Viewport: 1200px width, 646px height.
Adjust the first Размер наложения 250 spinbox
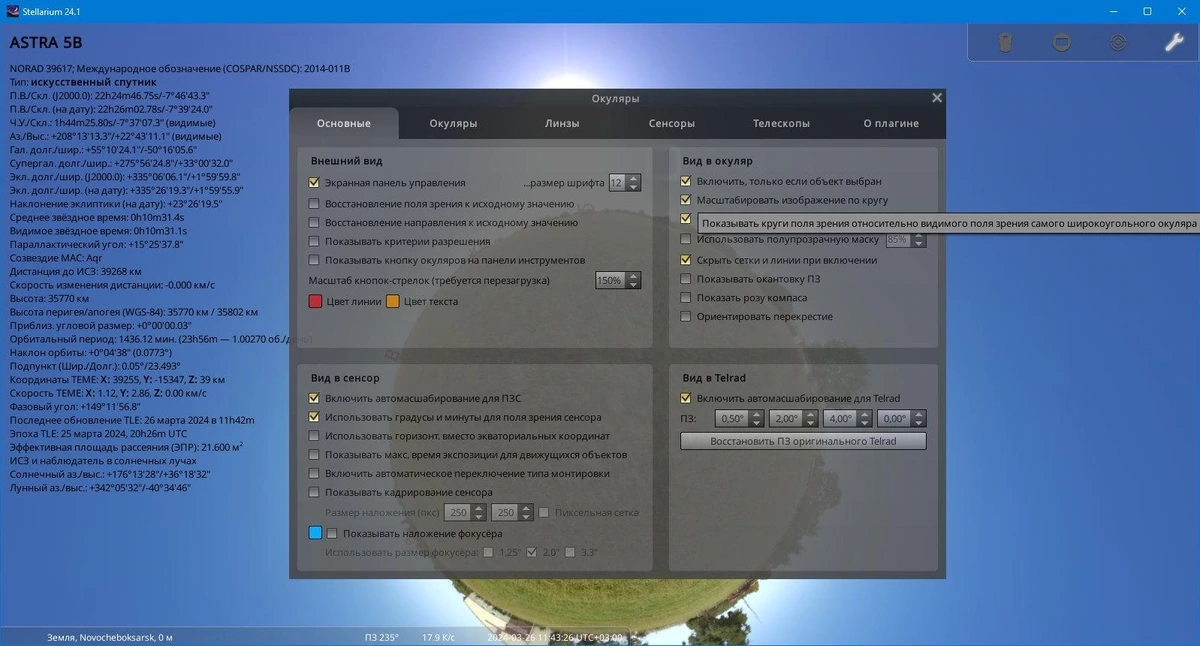tap(466, 513)
